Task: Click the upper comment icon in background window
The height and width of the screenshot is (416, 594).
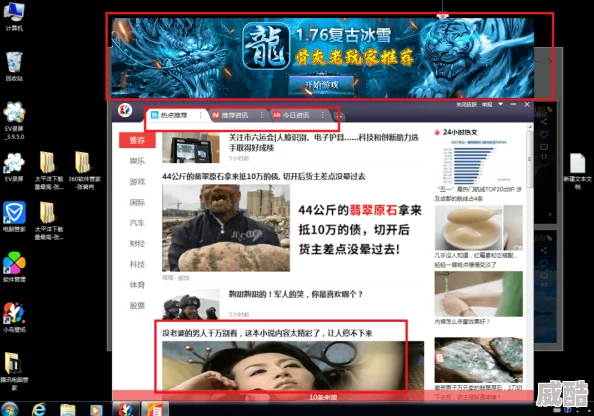Action: 544,147
